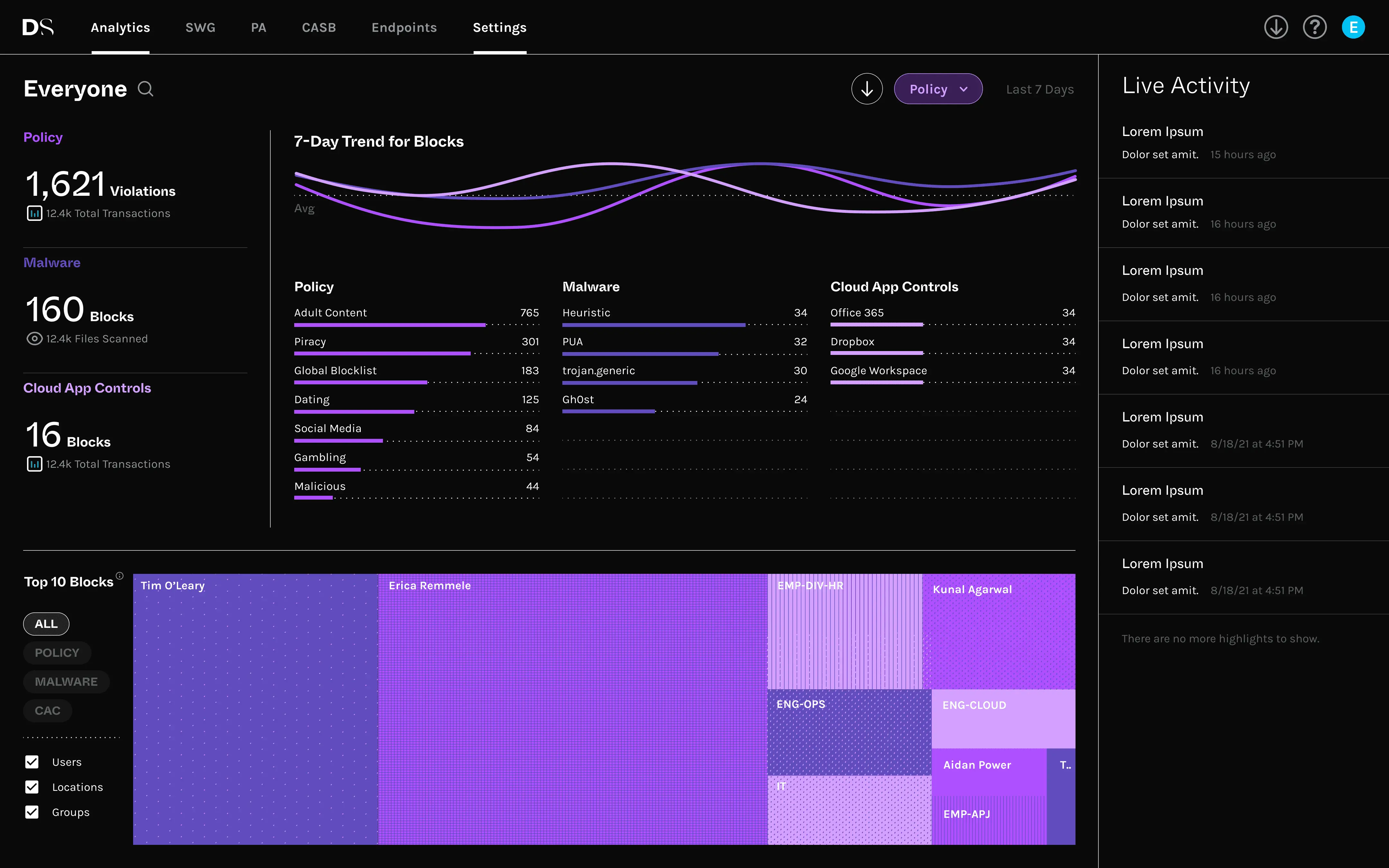This screenshot has width=1389, height=868.
Task: Switch to the CASB tab
Action: 319,28
